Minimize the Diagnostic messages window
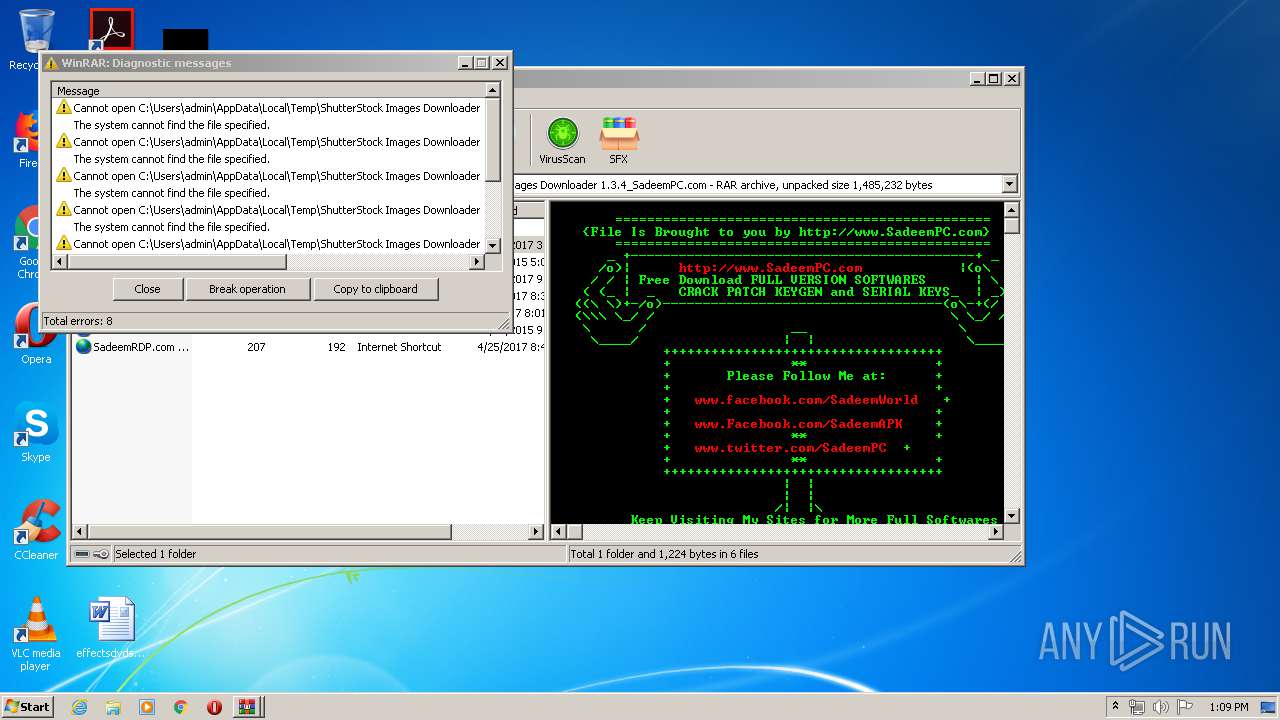 pyautogui.click(x=466, y=62)
